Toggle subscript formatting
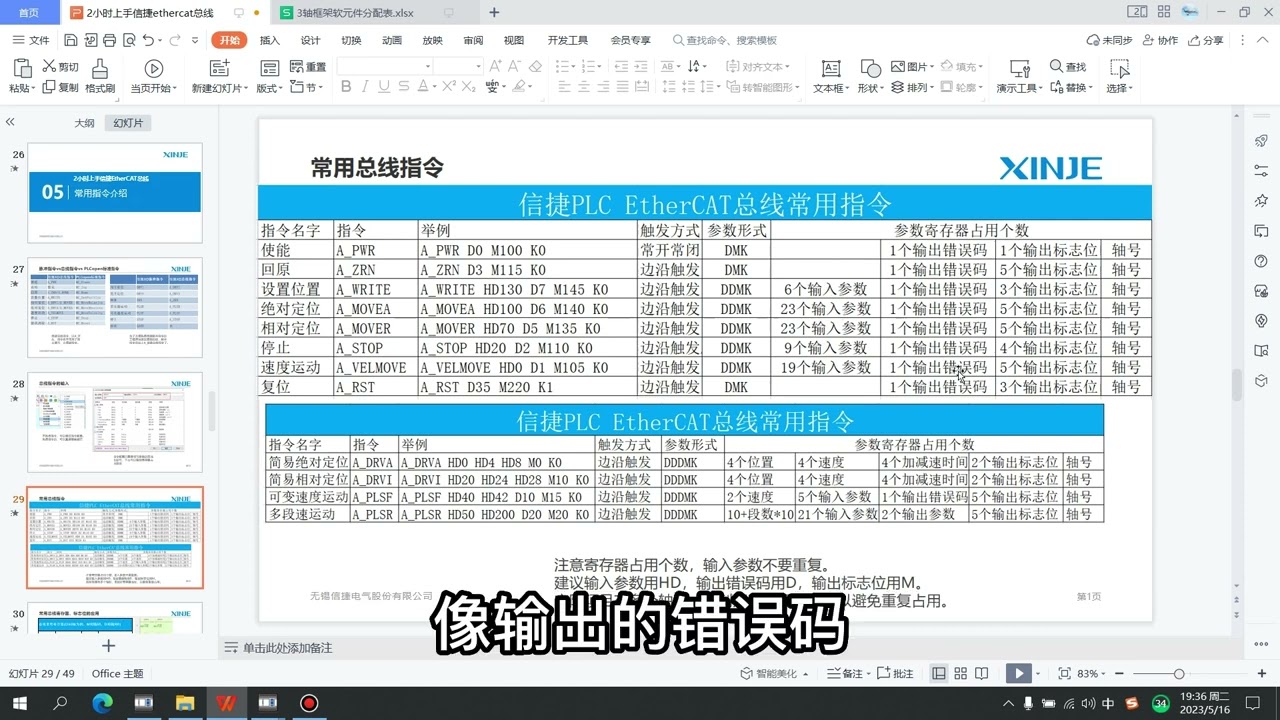Image resolution: width=1280 pixels, height=720 pixels. click(467, 88)
